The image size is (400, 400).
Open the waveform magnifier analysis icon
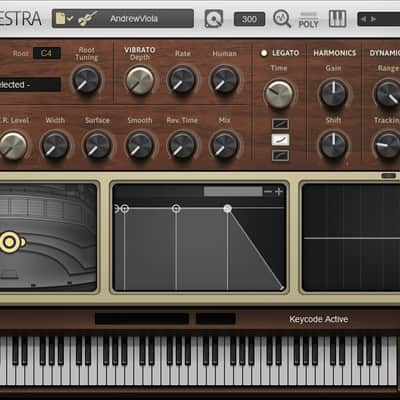tap(282, 19)
